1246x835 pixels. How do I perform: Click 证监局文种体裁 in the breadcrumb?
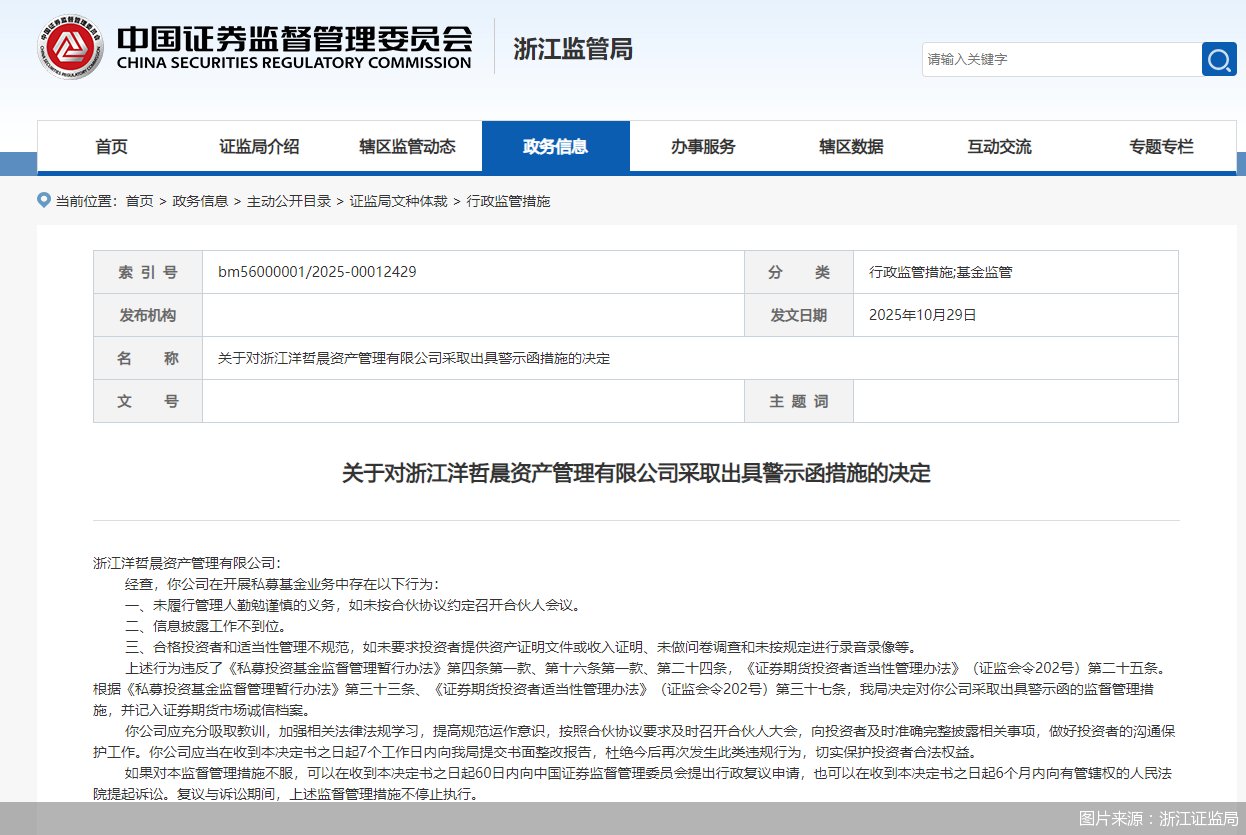point(398,200)
